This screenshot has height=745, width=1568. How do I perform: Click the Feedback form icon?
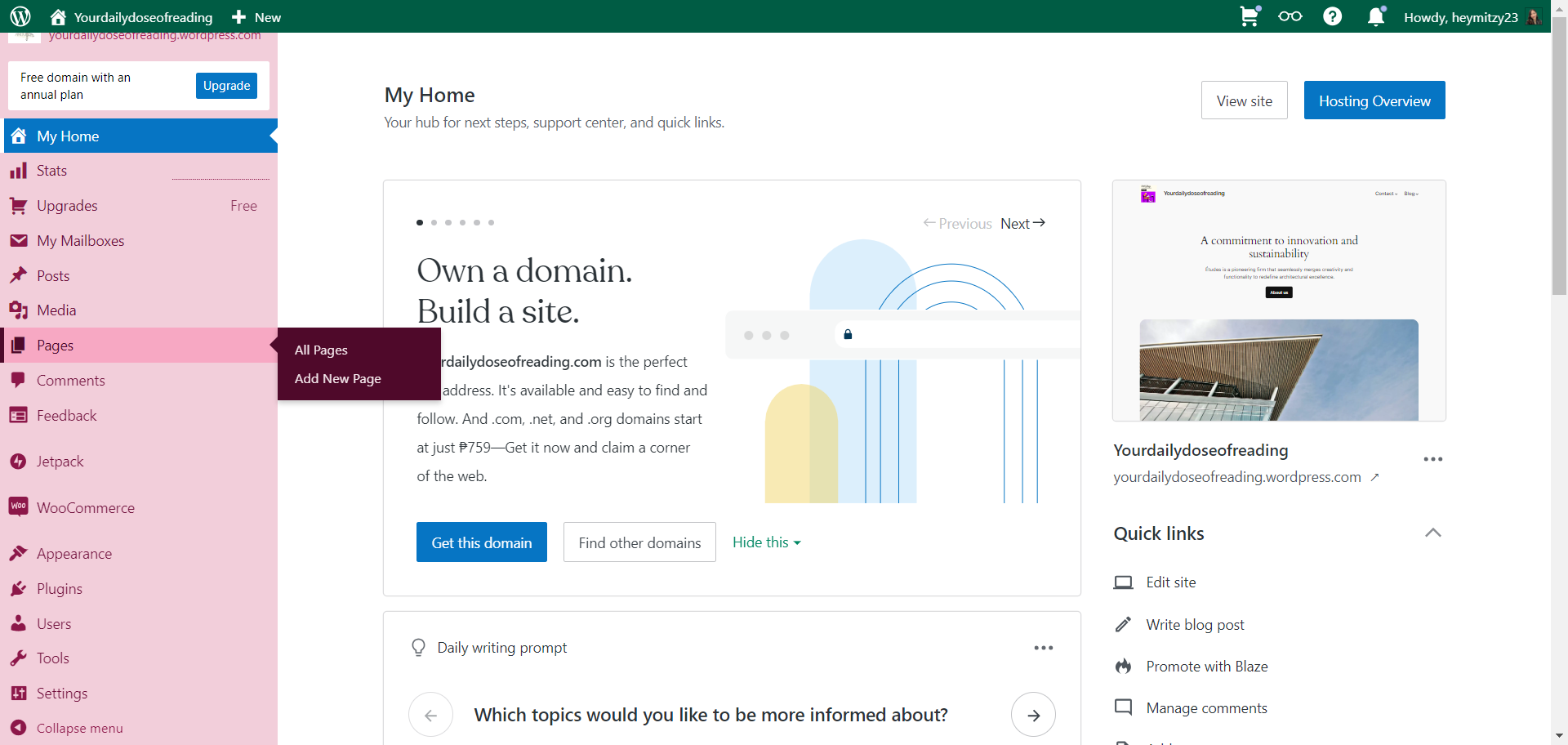point(19,416)
